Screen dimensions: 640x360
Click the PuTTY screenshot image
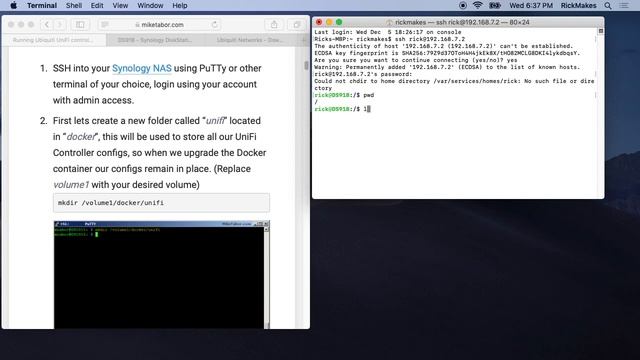click(162, 275)
